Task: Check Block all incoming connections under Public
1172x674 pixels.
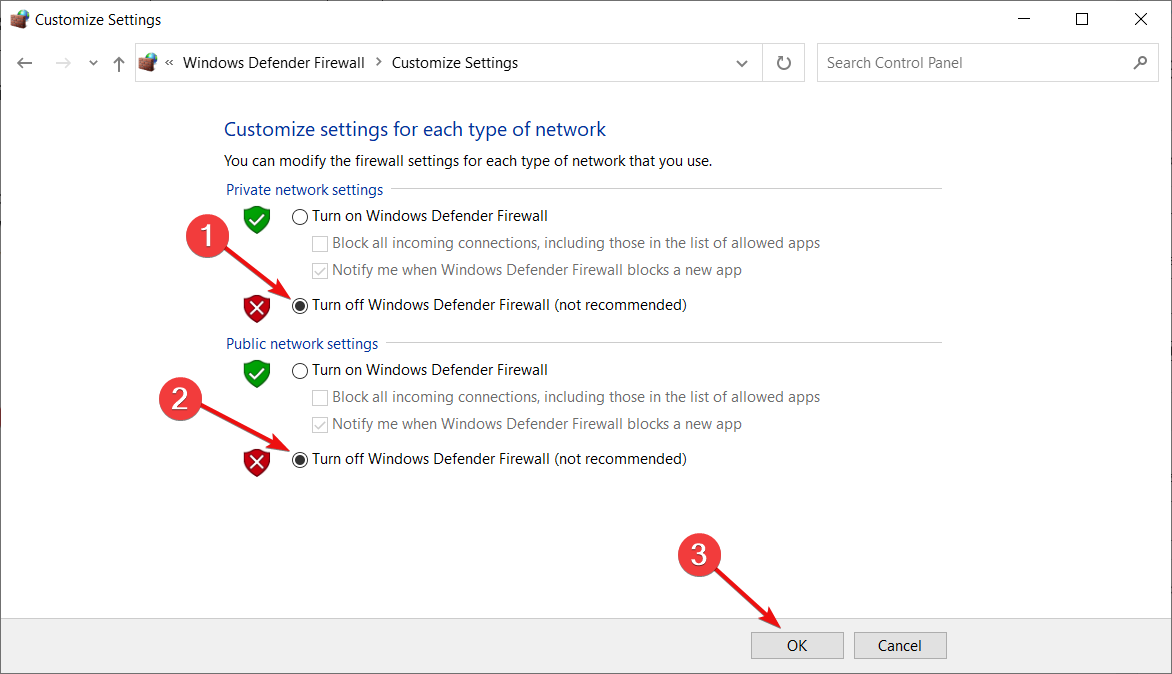Action: [320, 398]
